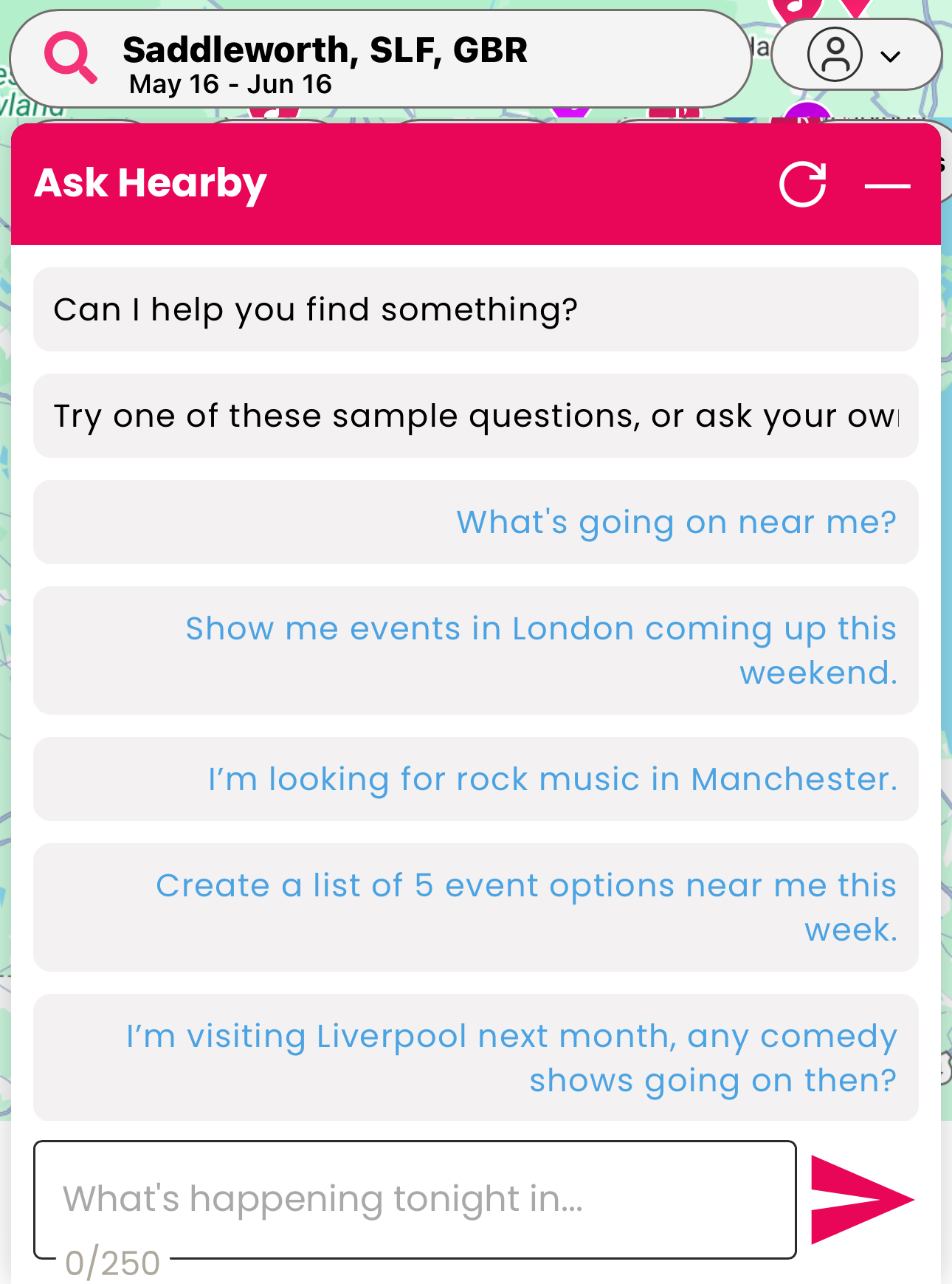Viewport: 952px width, 1284px height.
Task: Click the May 16 - Jun 16 date range
Action: click(230, 84)
